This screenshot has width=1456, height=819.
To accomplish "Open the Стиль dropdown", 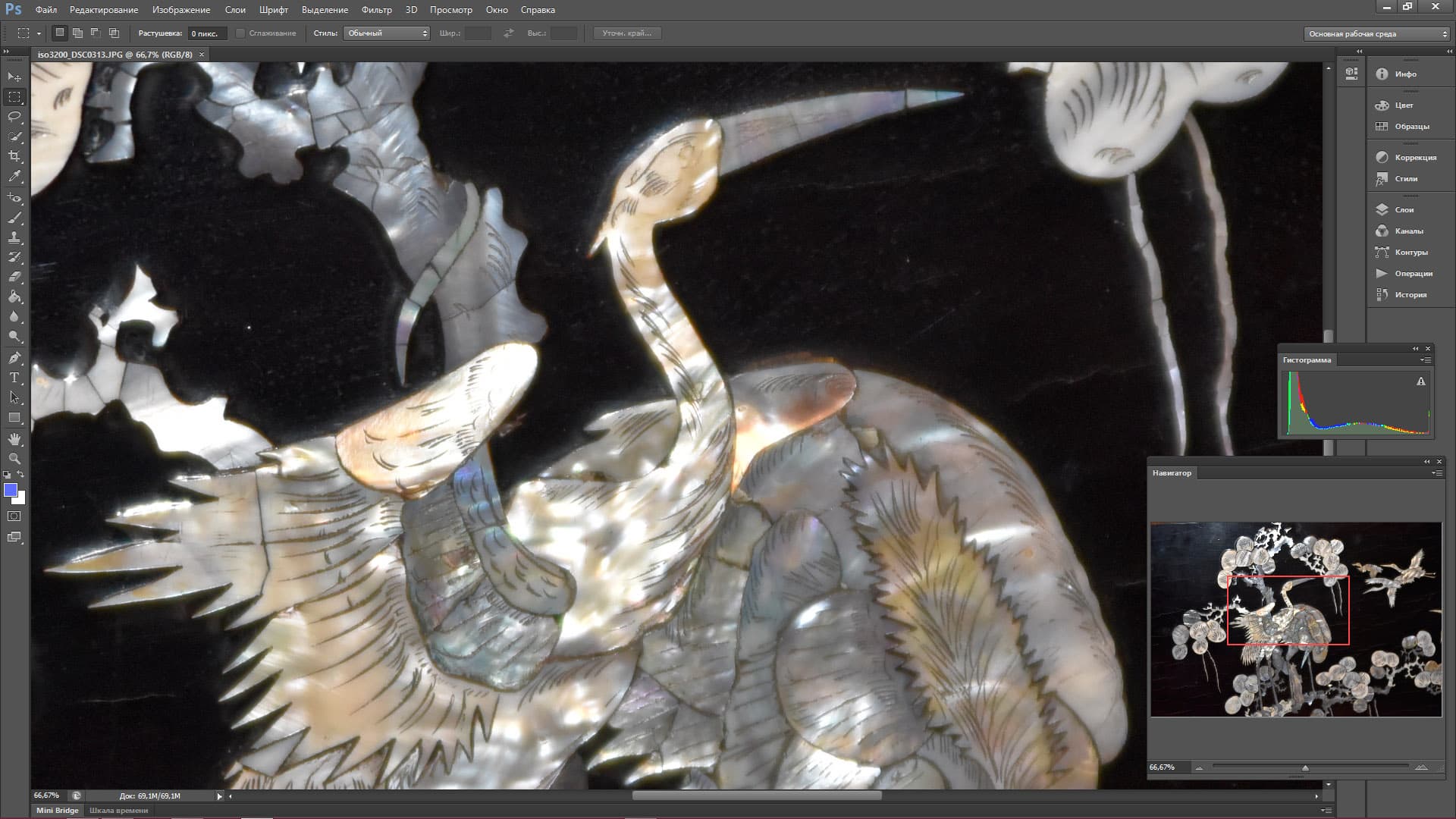I will pyautogui.click(x=387, y=33).
